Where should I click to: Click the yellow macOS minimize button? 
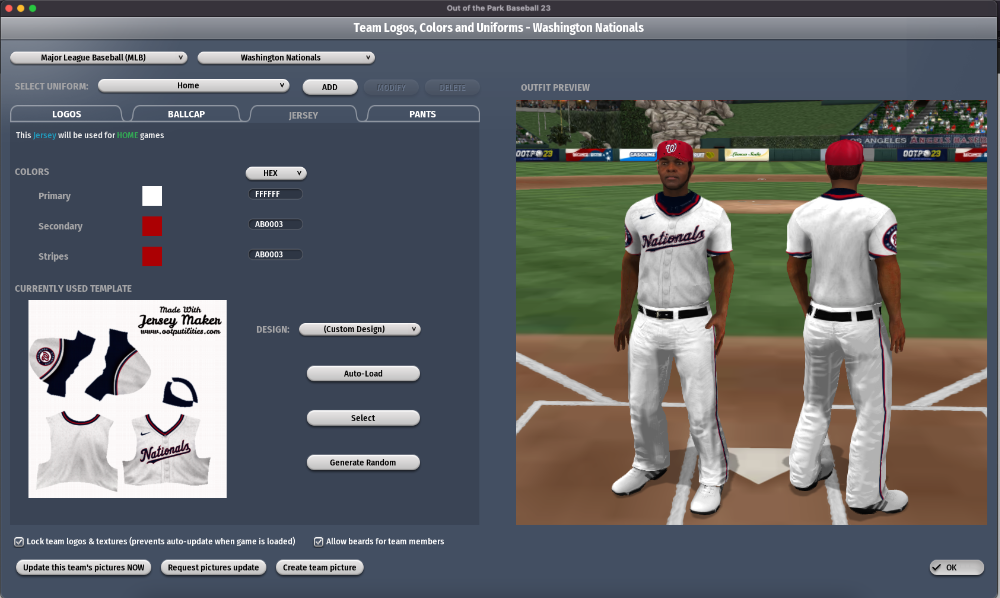pyautogui.click(x=21, y=8)
